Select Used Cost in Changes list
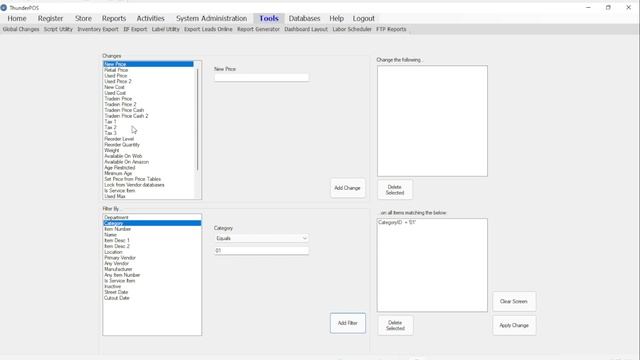The width and height of the screenshot is (640, 360). [x=115, y=93]
